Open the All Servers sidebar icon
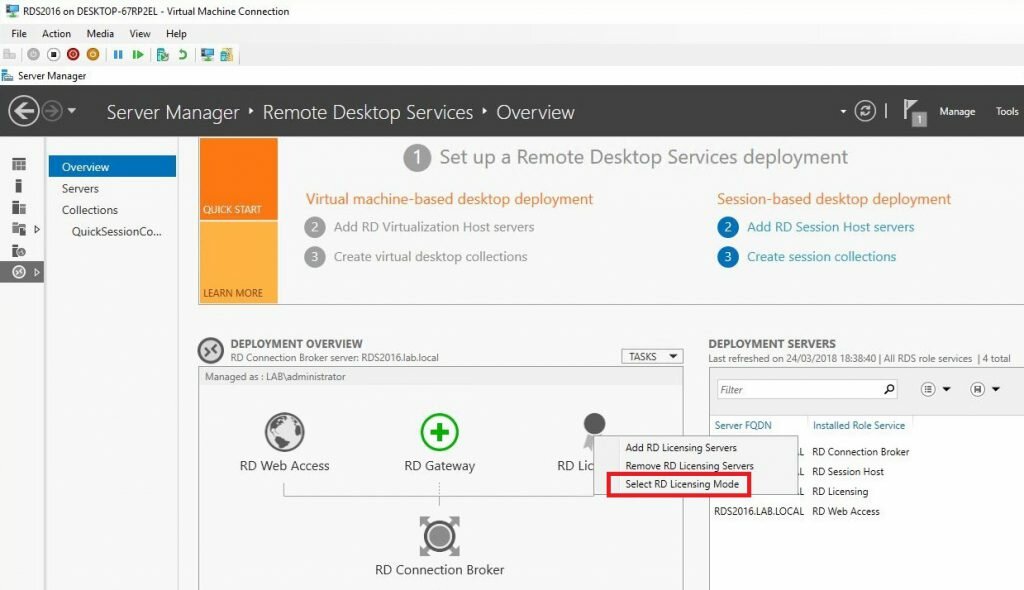This screenshot has width=1024, height=590. click(x=19, y=207)
